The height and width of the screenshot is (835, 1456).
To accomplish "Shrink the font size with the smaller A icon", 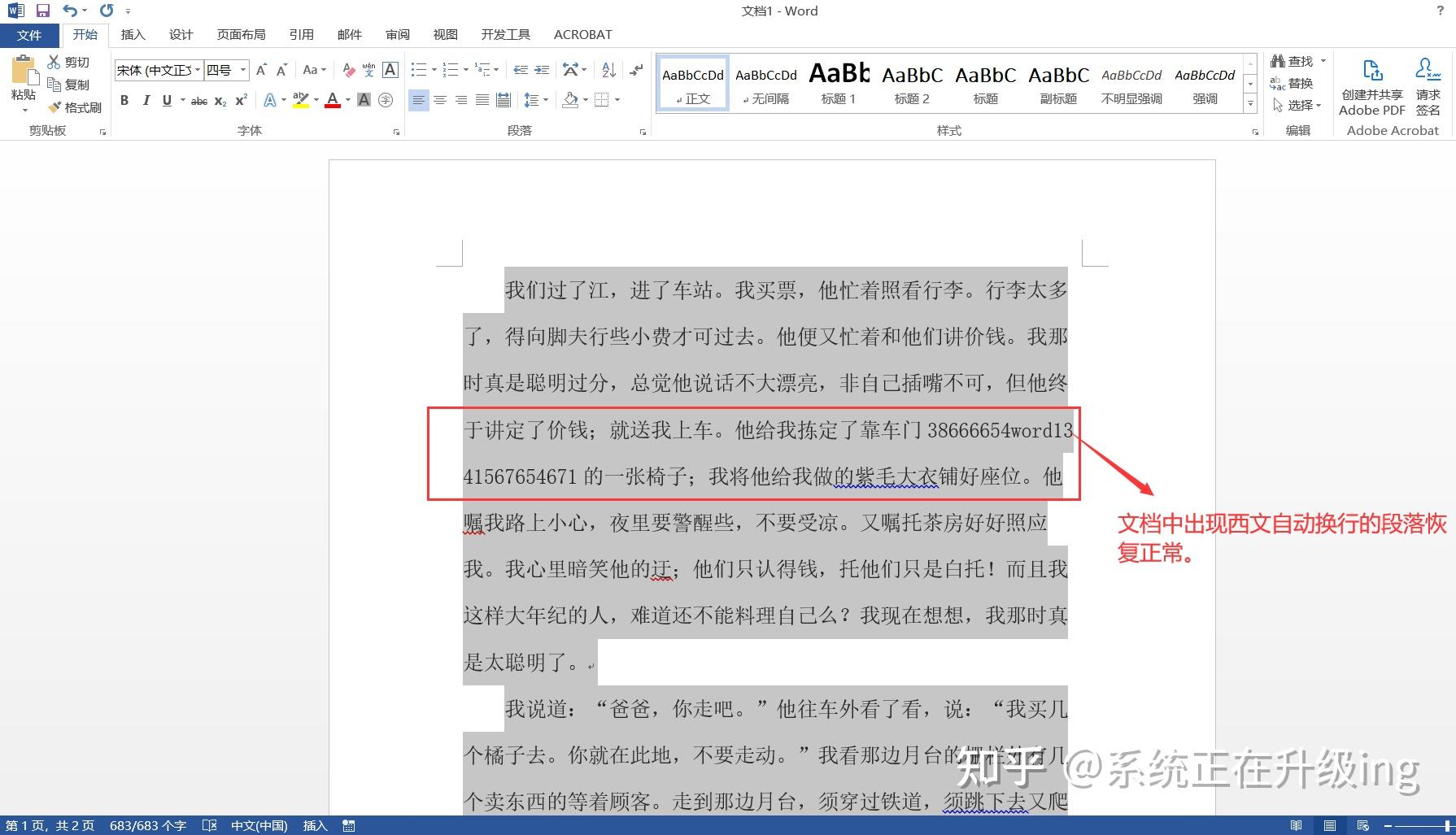I will [x=281, y=70].
